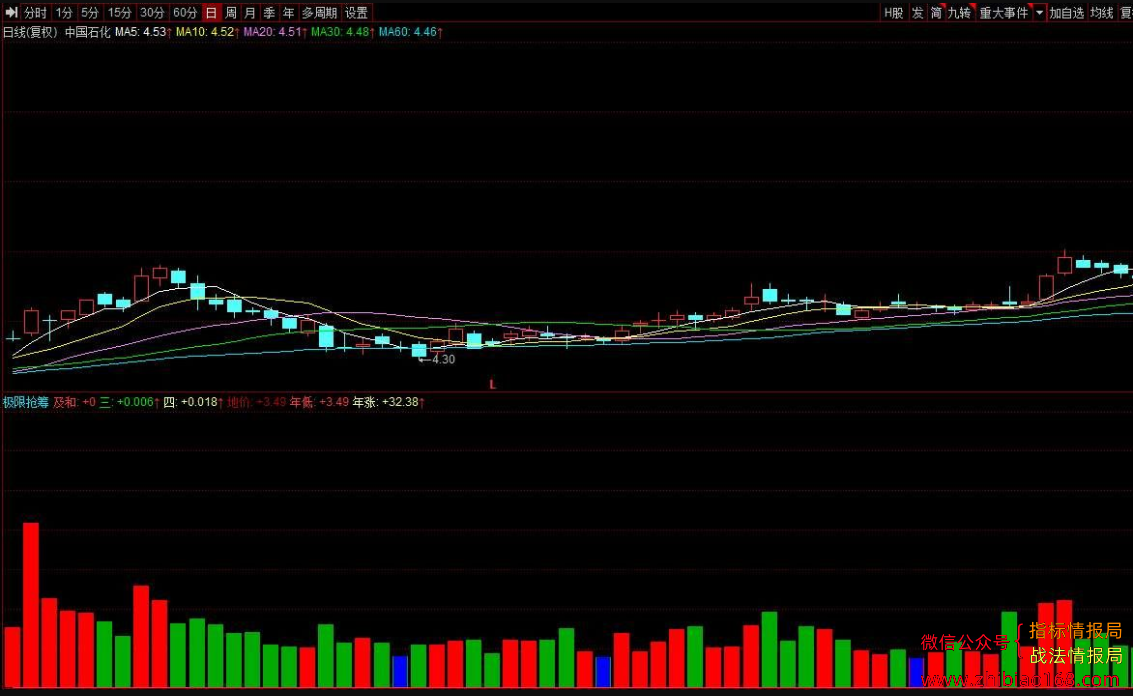Click the 年低: +3.49 indicator value
Viewport: 1133px width, 696px height.
[319, 402]
